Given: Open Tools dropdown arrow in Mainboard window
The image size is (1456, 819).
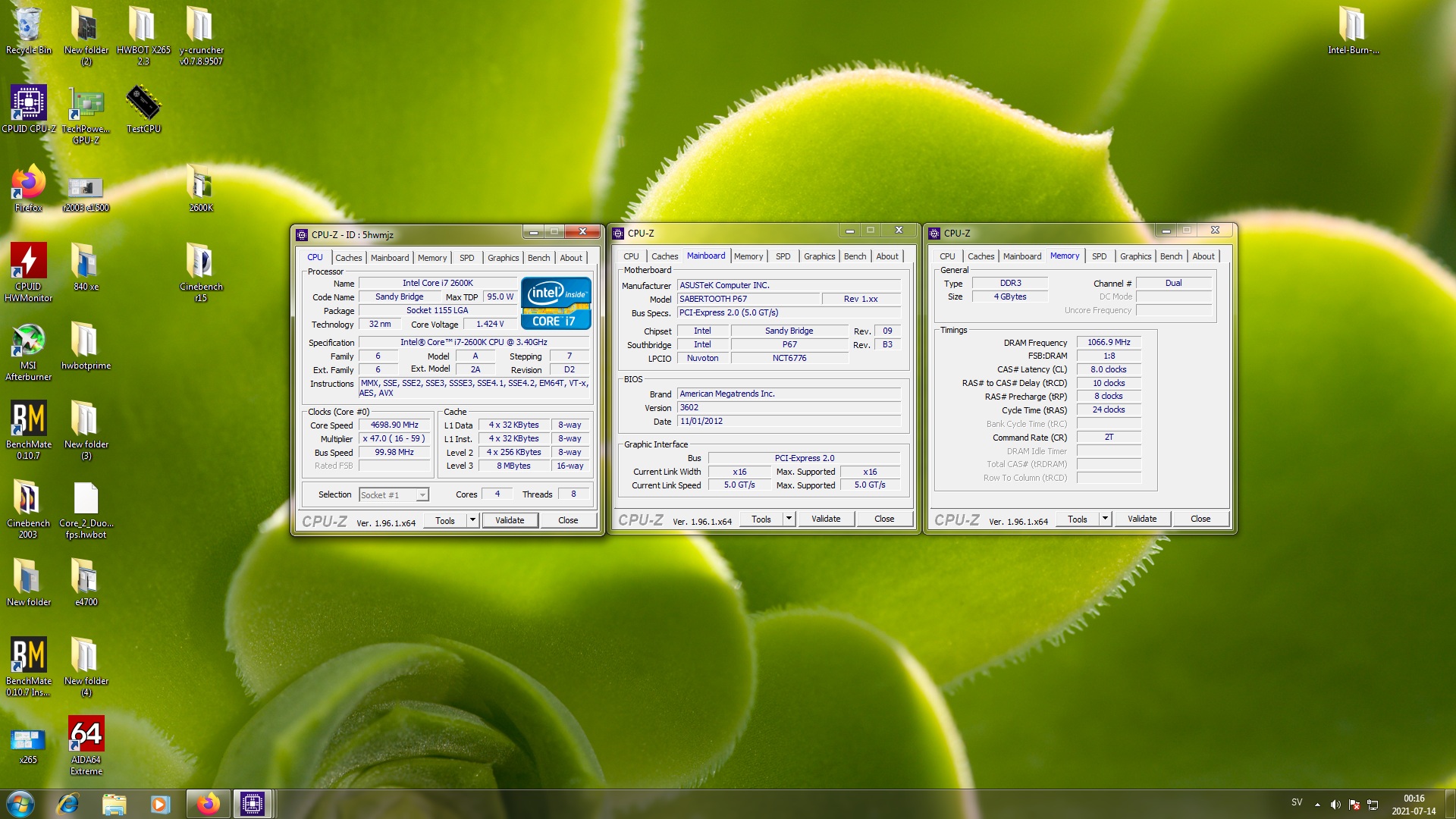Looking at the screenshot, I should (x=789, y=519).
